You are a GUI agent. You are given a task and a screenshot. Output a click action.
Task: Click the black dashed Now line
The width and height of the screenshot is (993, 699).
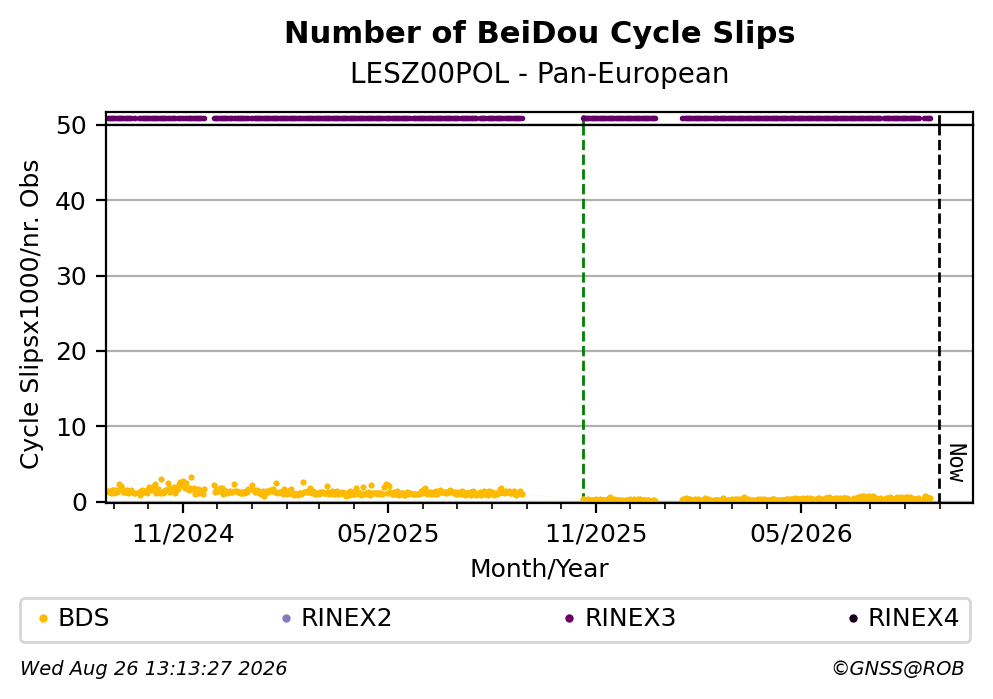click(939, 310)
